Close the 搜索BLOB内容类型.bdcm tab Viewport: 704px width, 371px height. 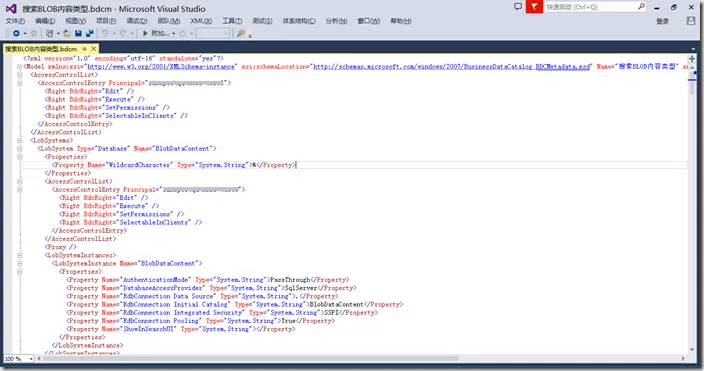(x=93, y=49)
